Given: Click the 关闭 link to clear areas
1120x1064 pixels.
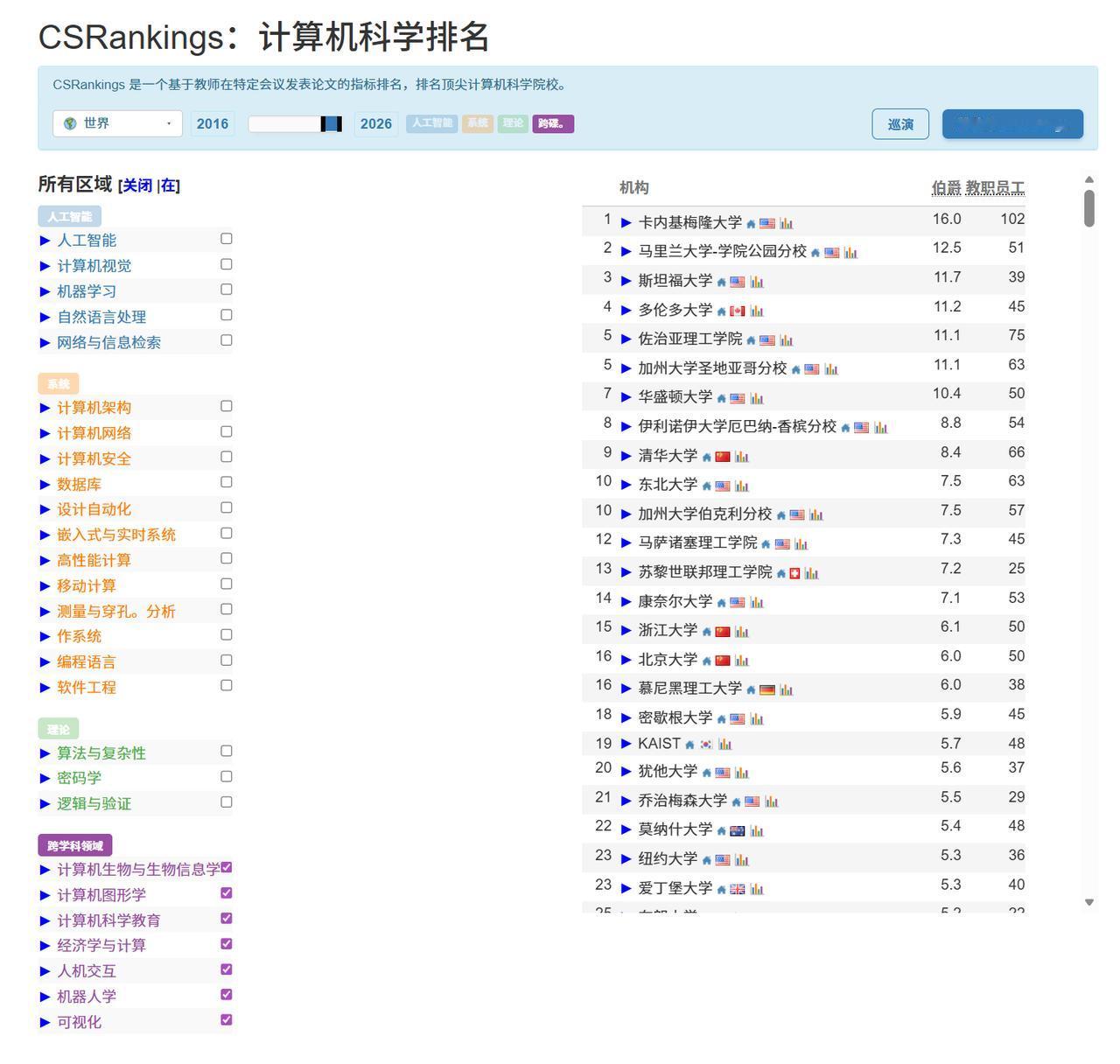Looking at the screenshot, I should coord(136,185).
